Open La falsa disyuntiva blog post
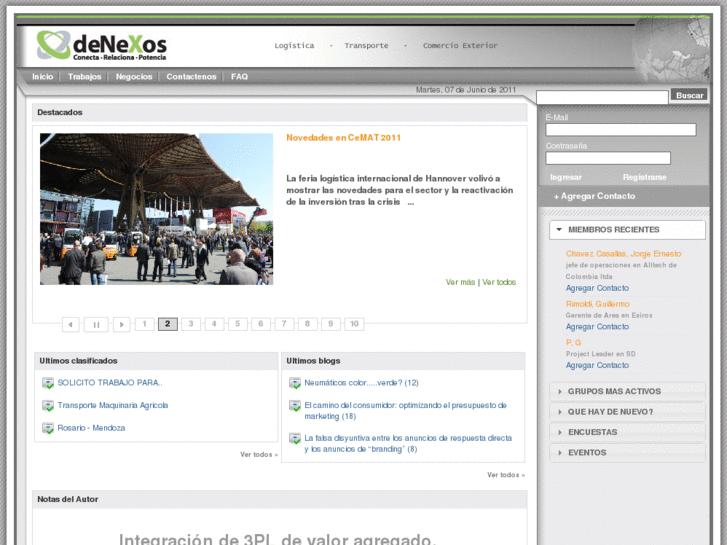The width and height of the screenshot is (727, 545). coord(408,443)
